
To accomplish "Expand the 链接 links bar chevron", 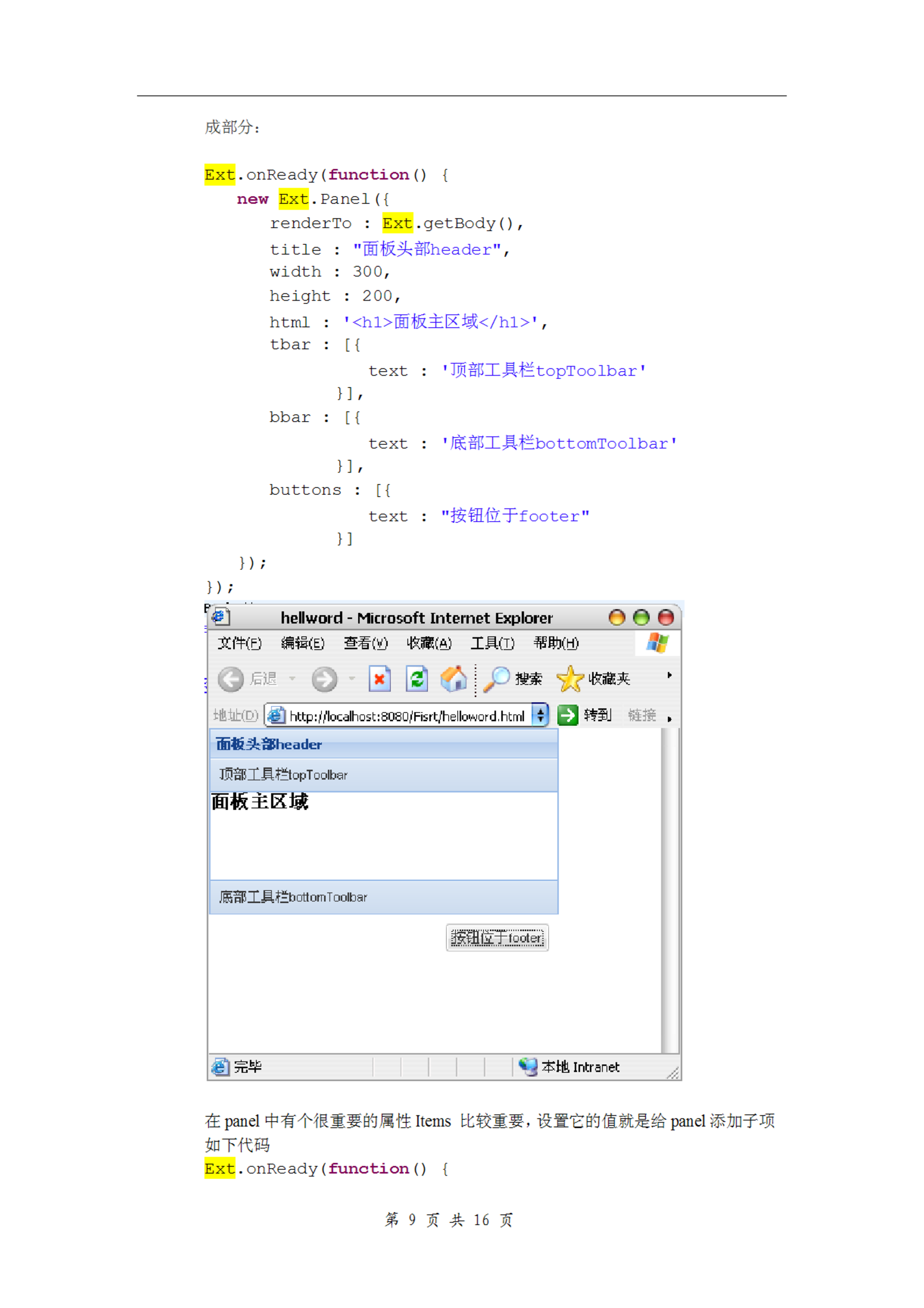I will (x=670, y=719).
